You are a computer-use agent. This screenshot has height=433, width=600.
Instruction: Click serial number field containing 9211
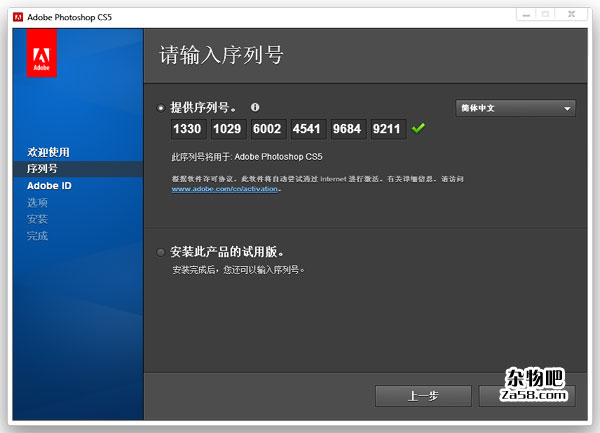pyautogui.click(x=388, y=129)
